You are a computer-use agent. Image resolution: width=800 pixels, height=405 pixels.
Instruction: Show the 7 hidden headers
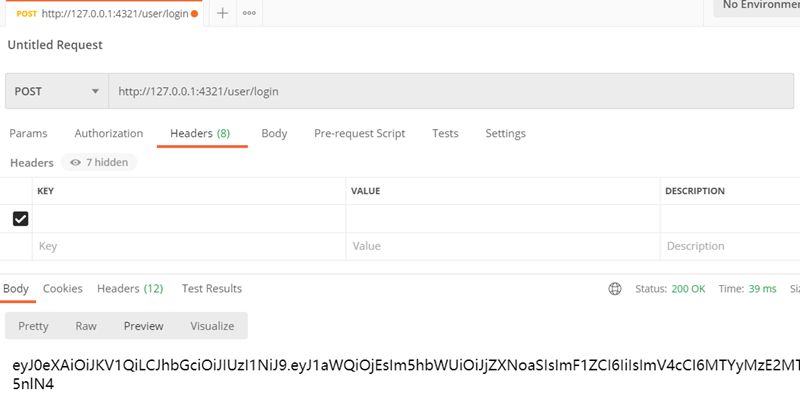pyautogui.click(x=99, y=162)
